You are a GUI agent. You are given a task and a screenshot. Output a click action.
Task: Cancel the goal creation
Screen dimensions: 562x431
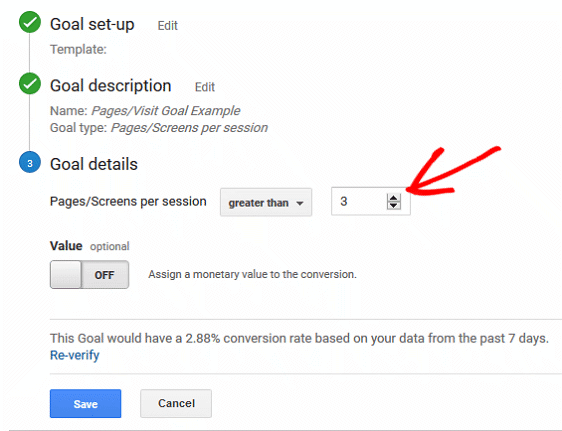pos(176,403)
